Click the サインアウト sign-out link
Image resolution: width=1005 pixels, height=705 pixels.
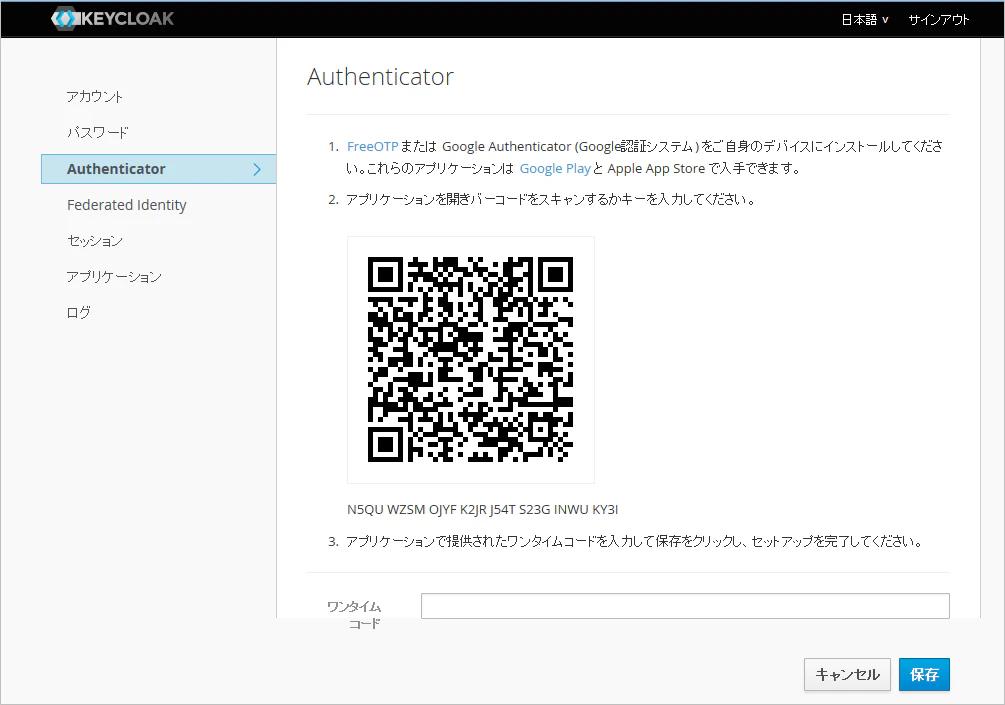click(938, 20)
